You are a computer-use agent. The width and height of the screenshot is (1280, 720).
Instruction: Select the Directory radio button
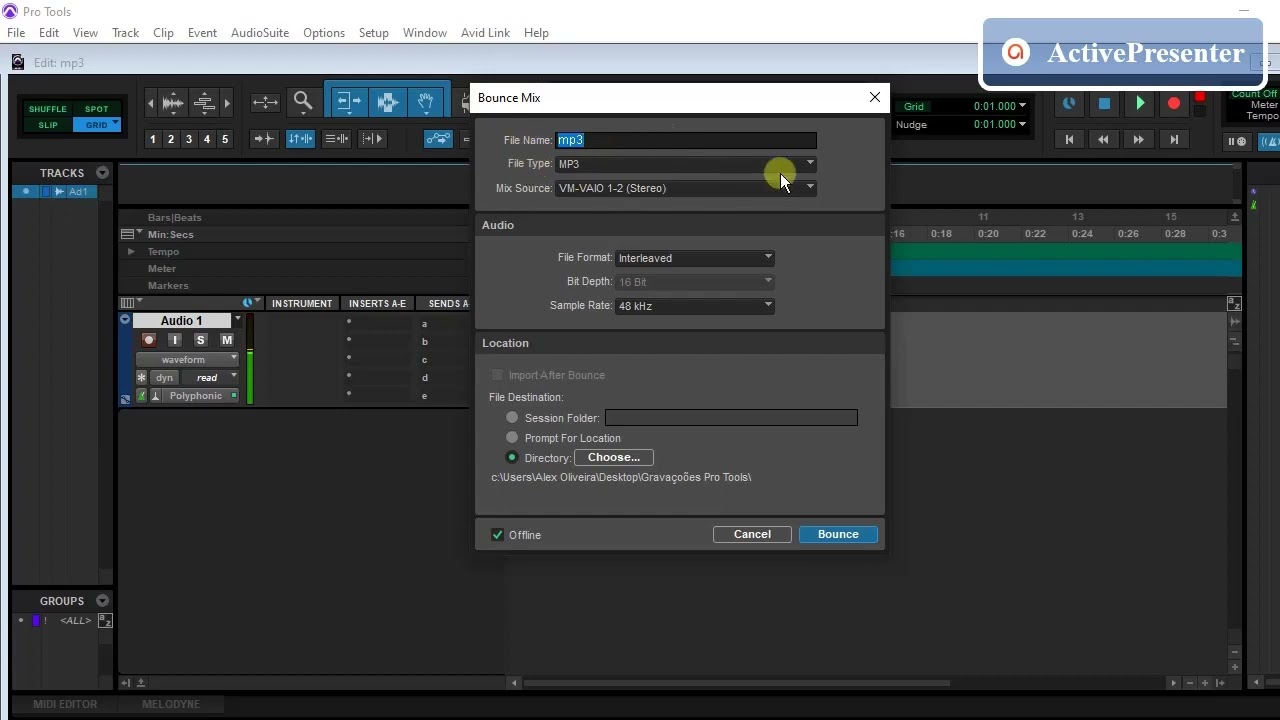pos(512,458)
